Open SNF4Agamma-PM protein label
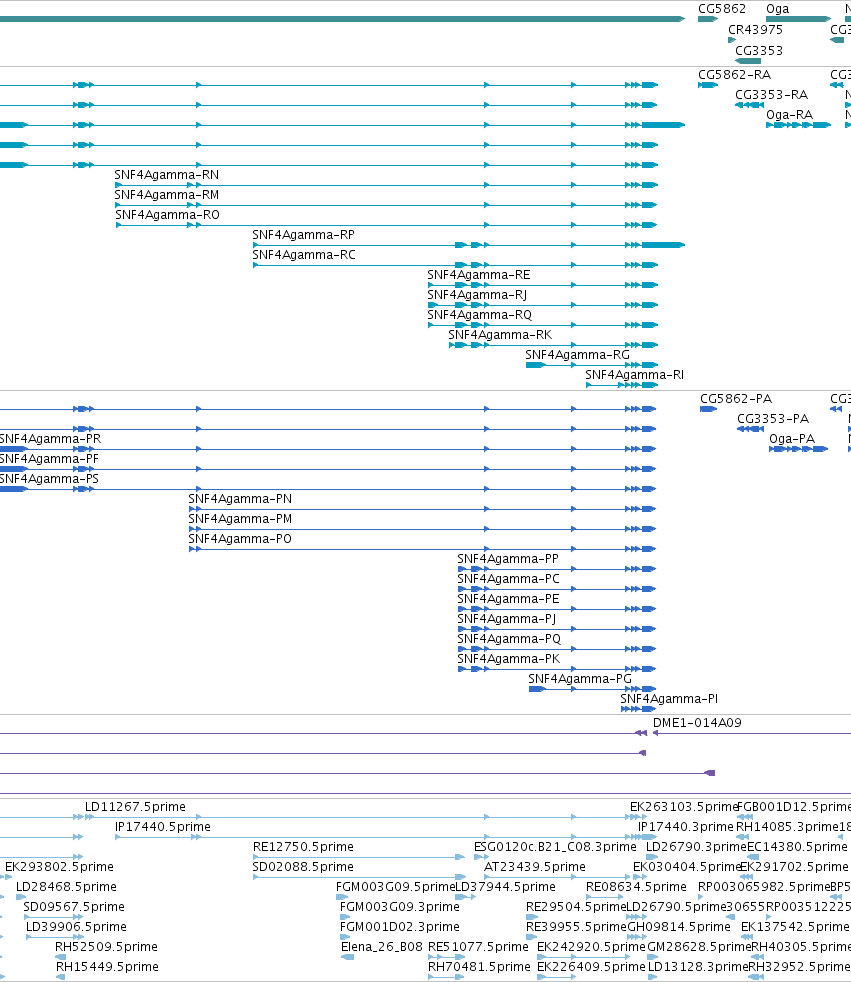This screenshot has width=851, height=982. point(240,519)
